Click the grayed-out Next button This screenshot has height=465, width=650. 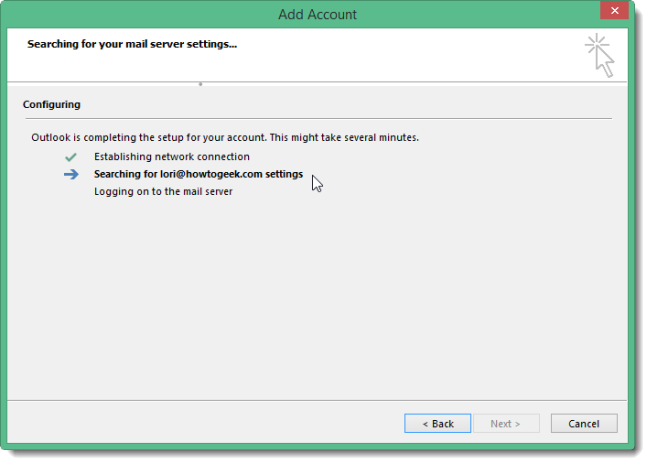(x=505, y=423)
